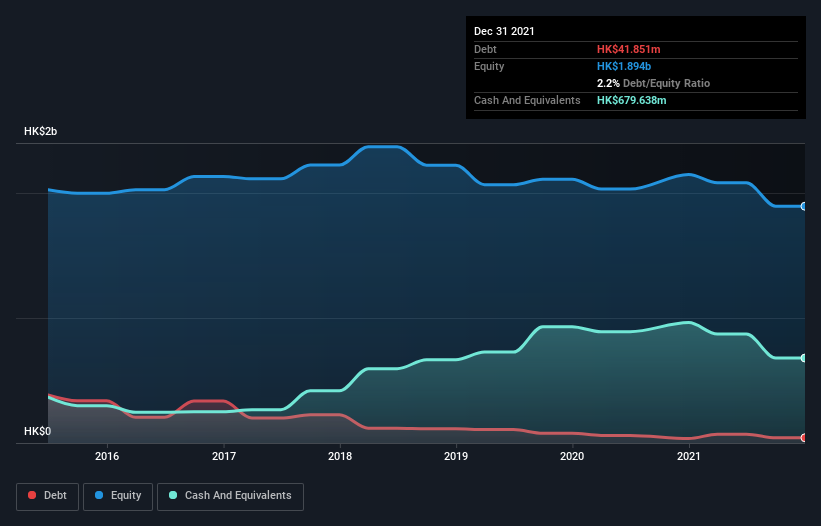Click the HK$0 y-axis label

tap(38, 431)
